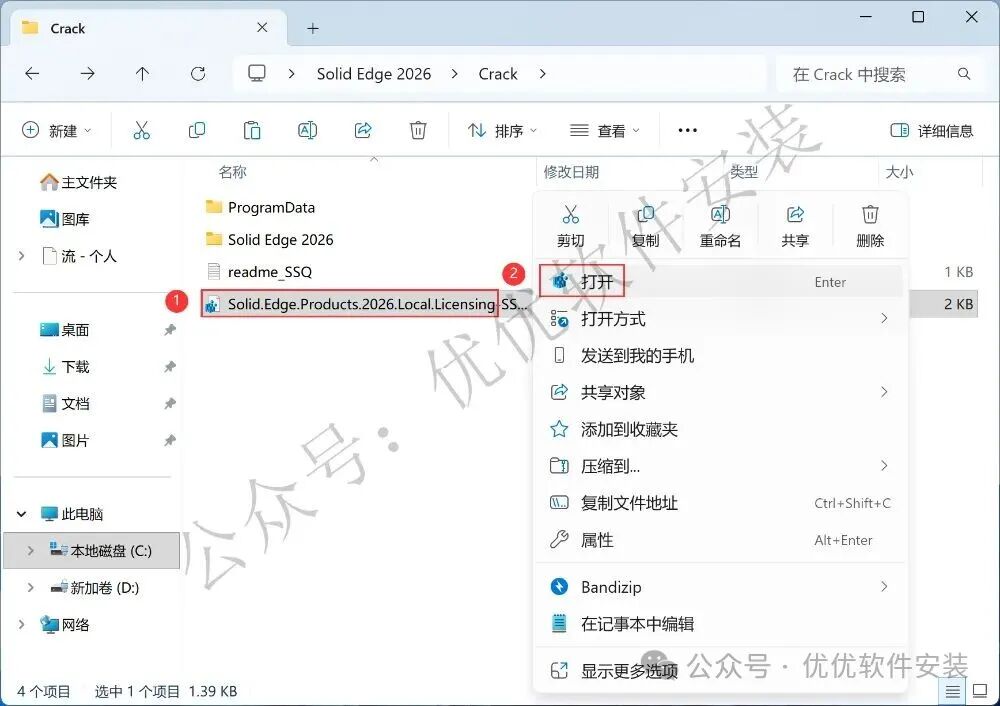Open the 新建 dropdown

(57, 131)
